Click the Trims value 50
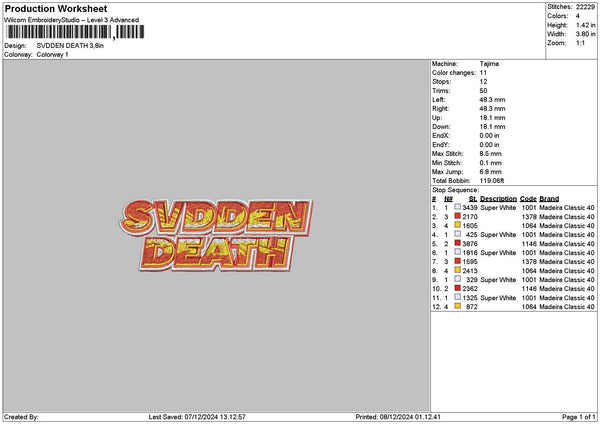The height and width of the screenshot is (424, 600). (x=483, y=91)
